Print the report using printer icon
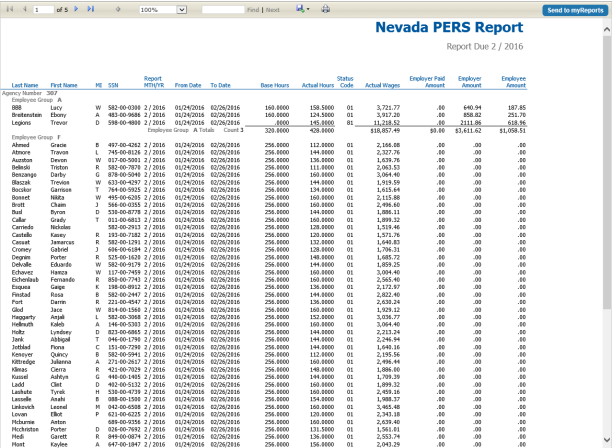The width and height of the screenshot is (612, 448). pos(325,9)
